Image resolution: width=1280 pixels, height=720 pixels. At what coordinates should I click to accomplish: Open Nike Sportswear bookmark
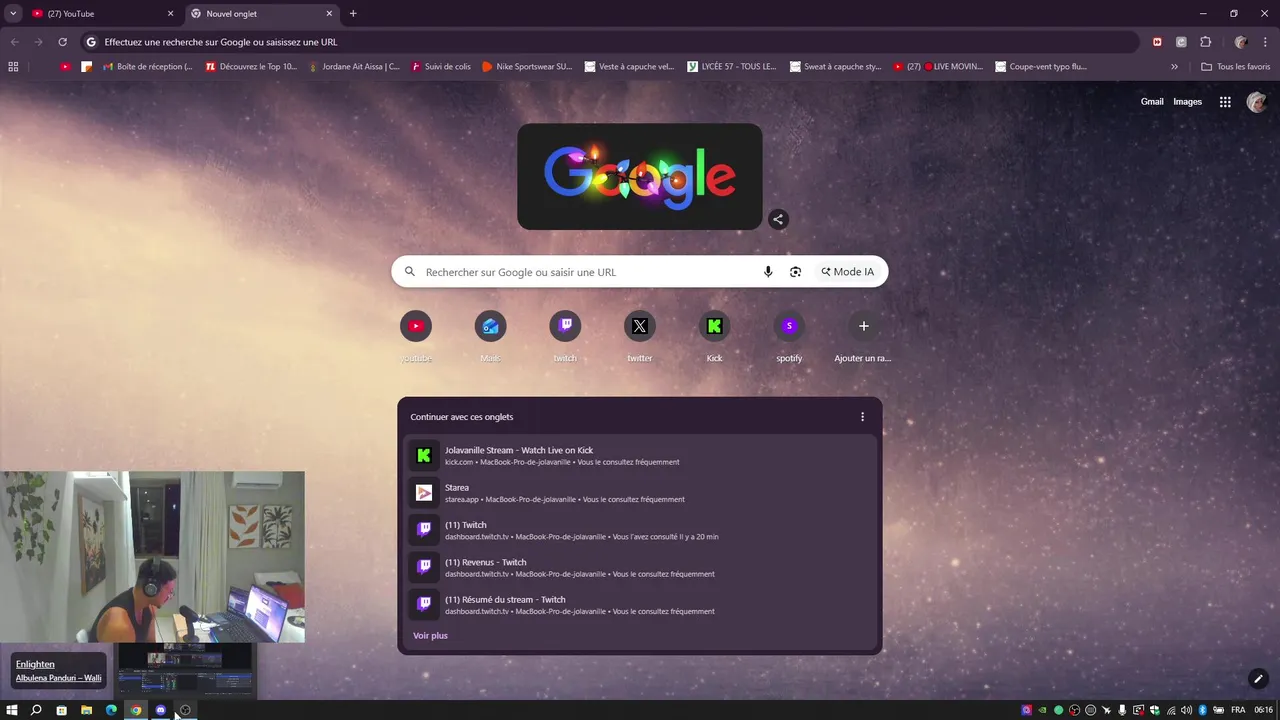click(527, 67)
